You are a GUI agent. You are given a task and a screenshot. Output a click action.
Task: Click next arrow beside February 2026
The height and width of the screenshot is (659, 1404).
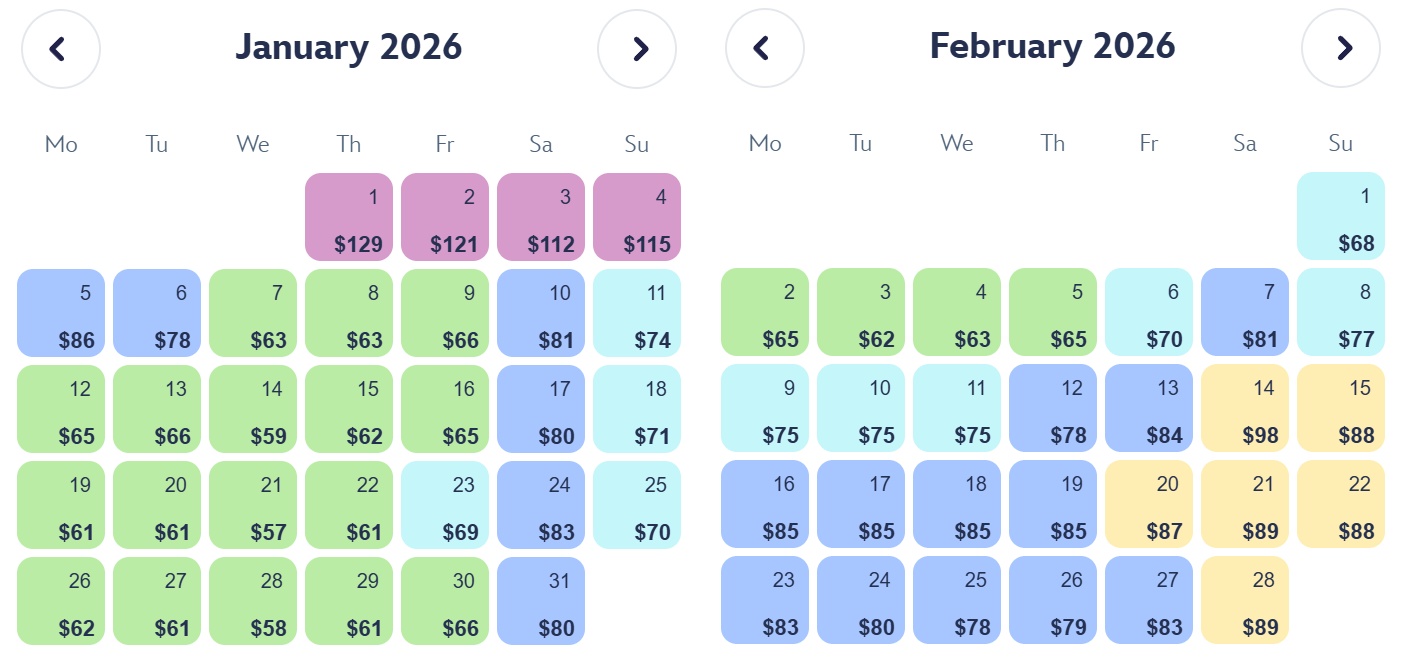(x=1341, y=48)
